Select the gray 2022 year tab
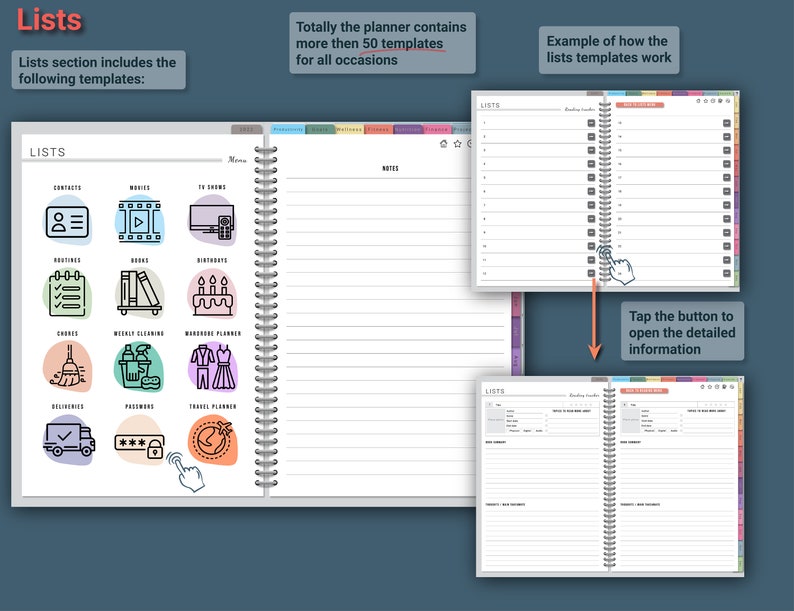794x611 pixels. click(247, 129)
